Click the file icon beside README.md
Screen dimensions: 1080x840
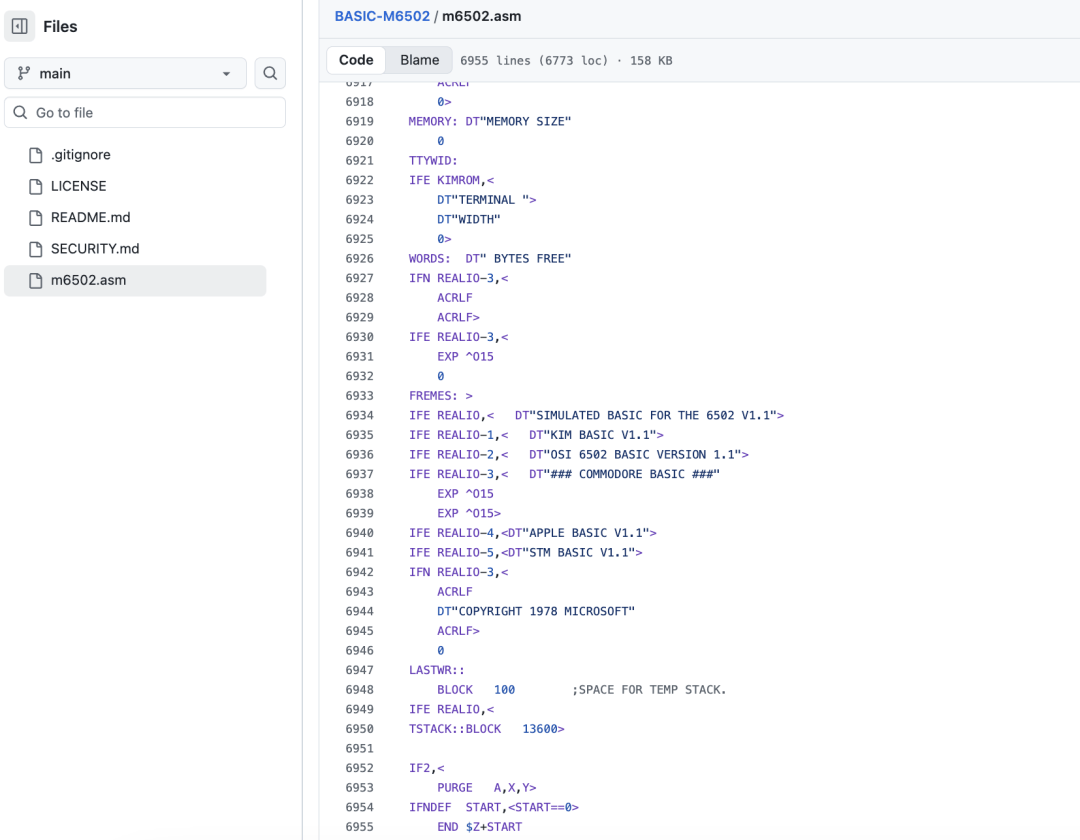tap(35, 217)
